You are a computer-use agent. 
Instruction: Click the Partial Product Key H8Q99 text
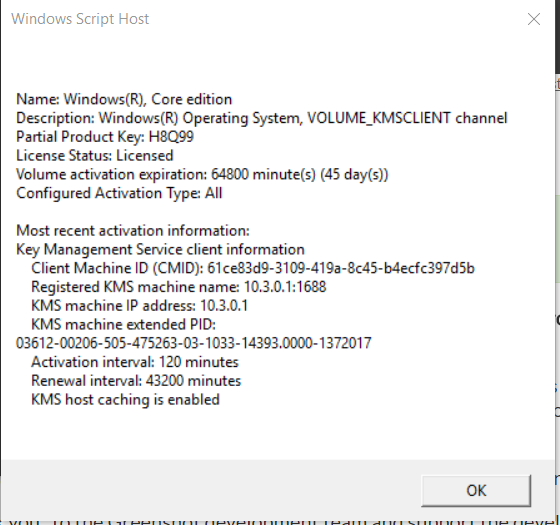[105, 137]
